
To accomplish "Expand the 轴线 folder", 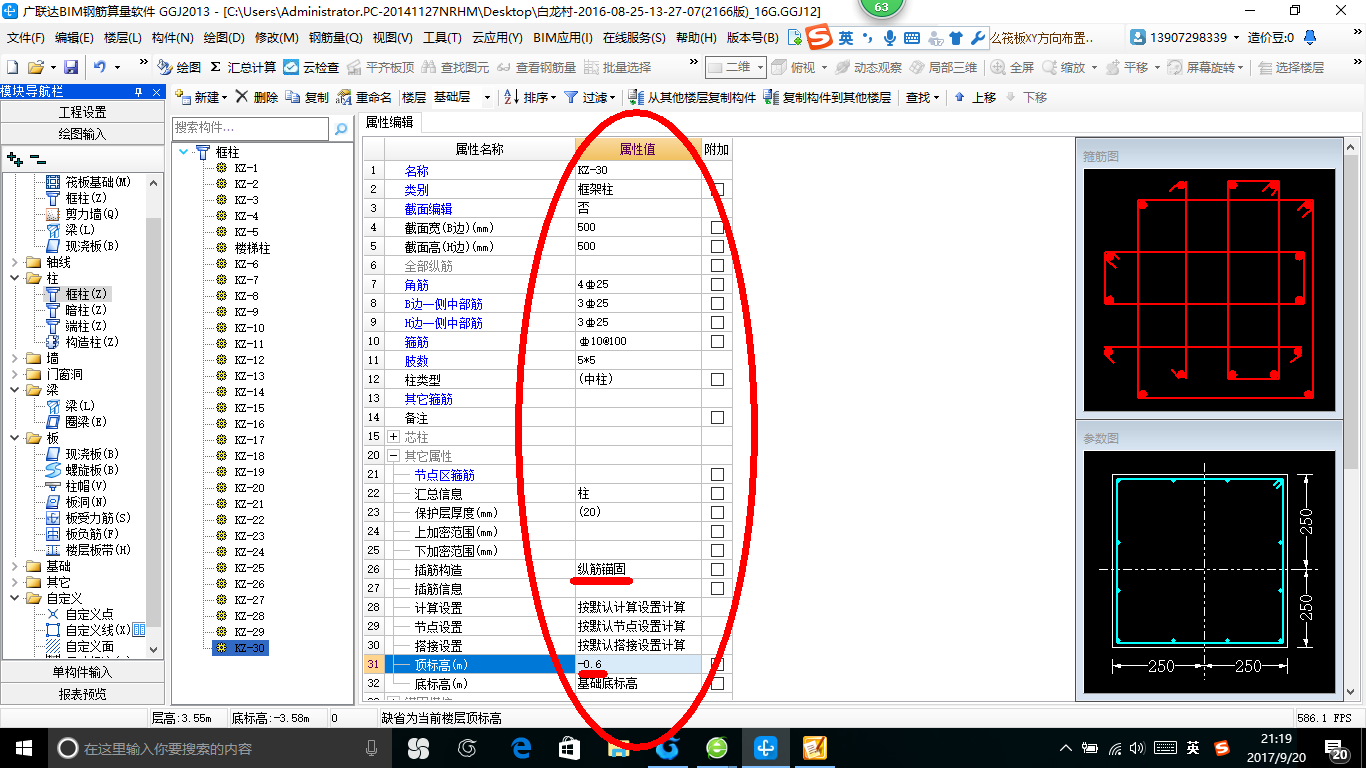I will (14, 262).
